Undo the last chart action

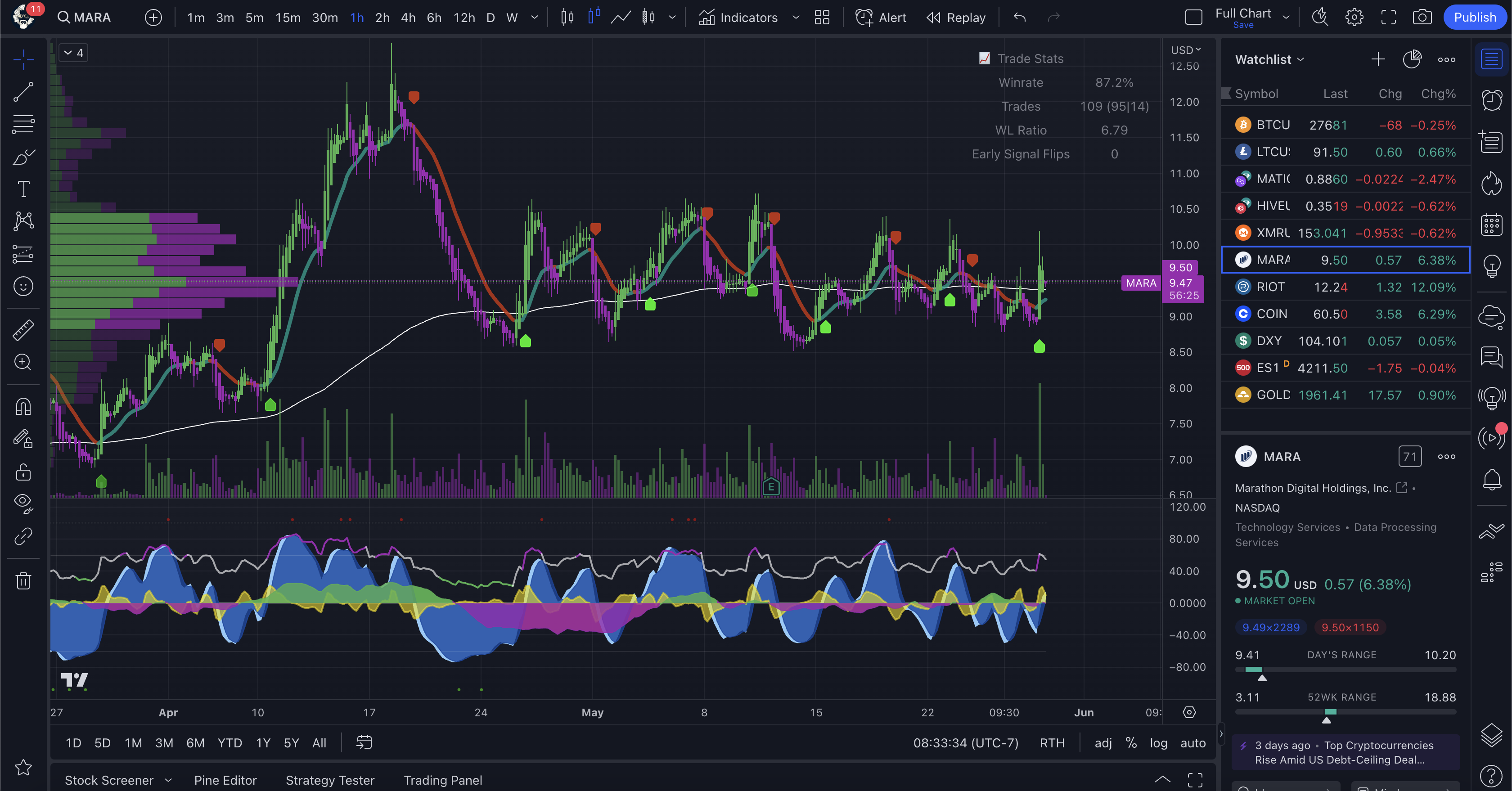1020,18
